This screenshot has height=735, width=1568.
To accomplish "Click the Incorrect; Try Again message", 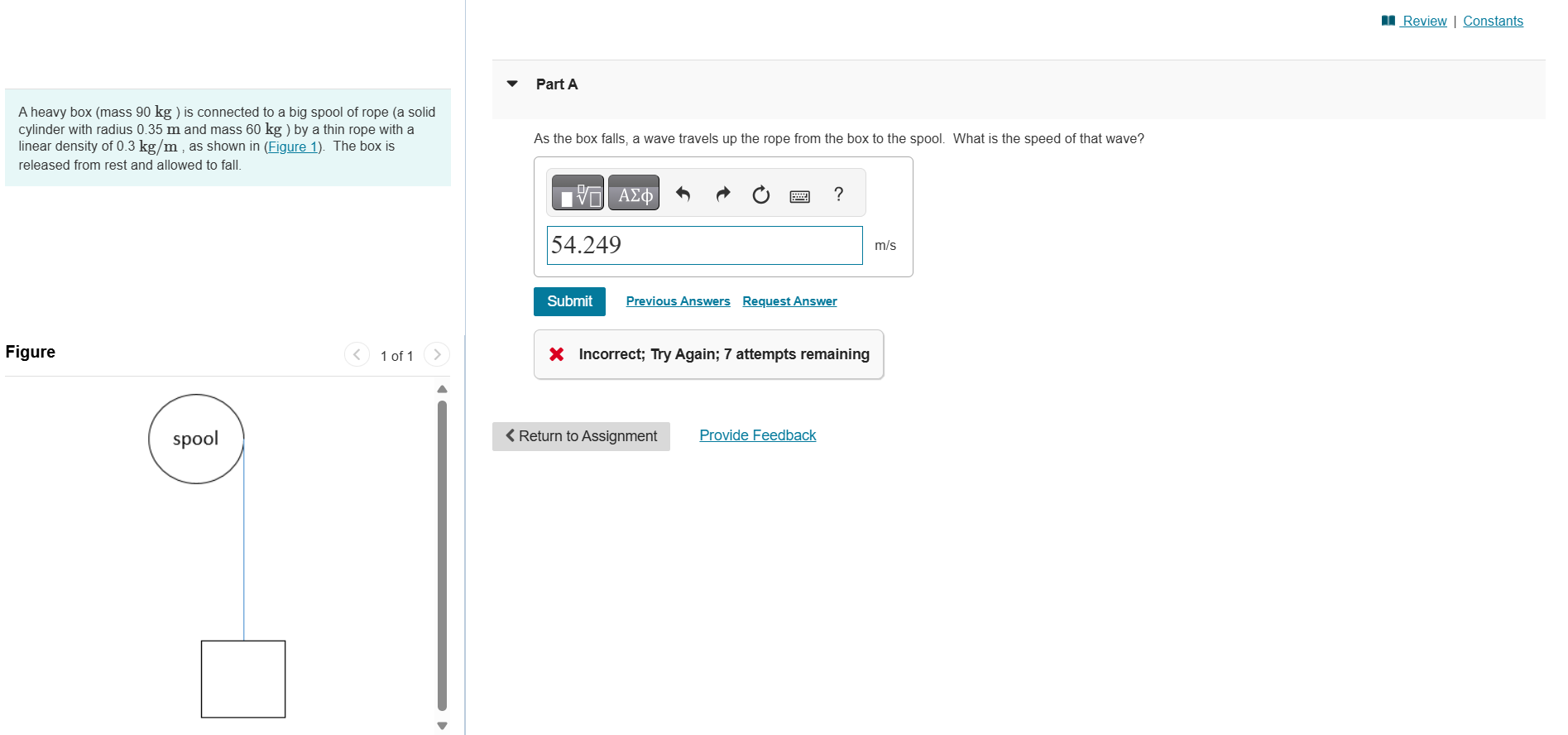I will click(x=724, y=354).
